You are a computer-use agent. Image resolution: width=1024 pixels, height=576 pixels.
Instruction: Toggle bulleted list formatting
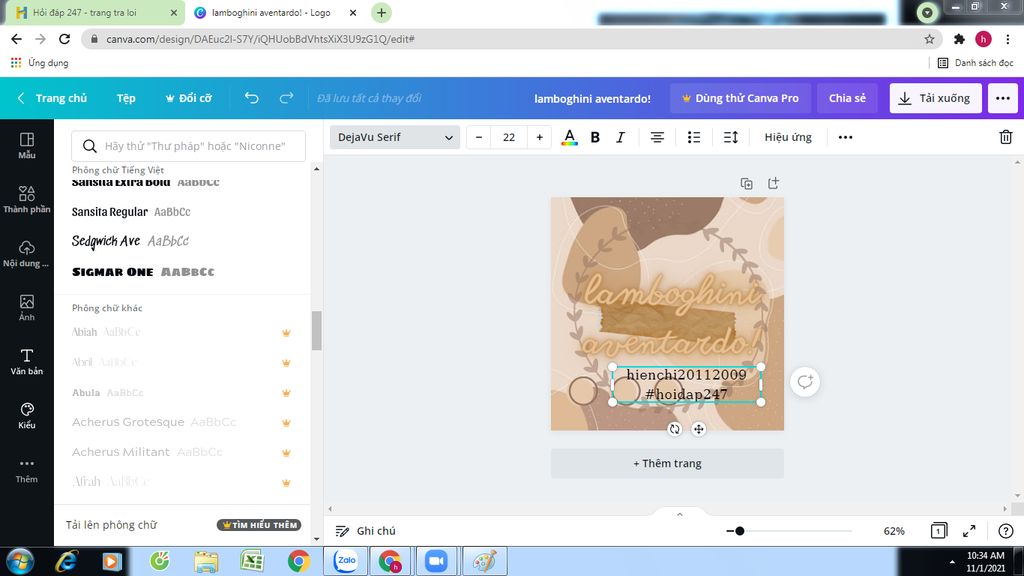tap(694, 137)
